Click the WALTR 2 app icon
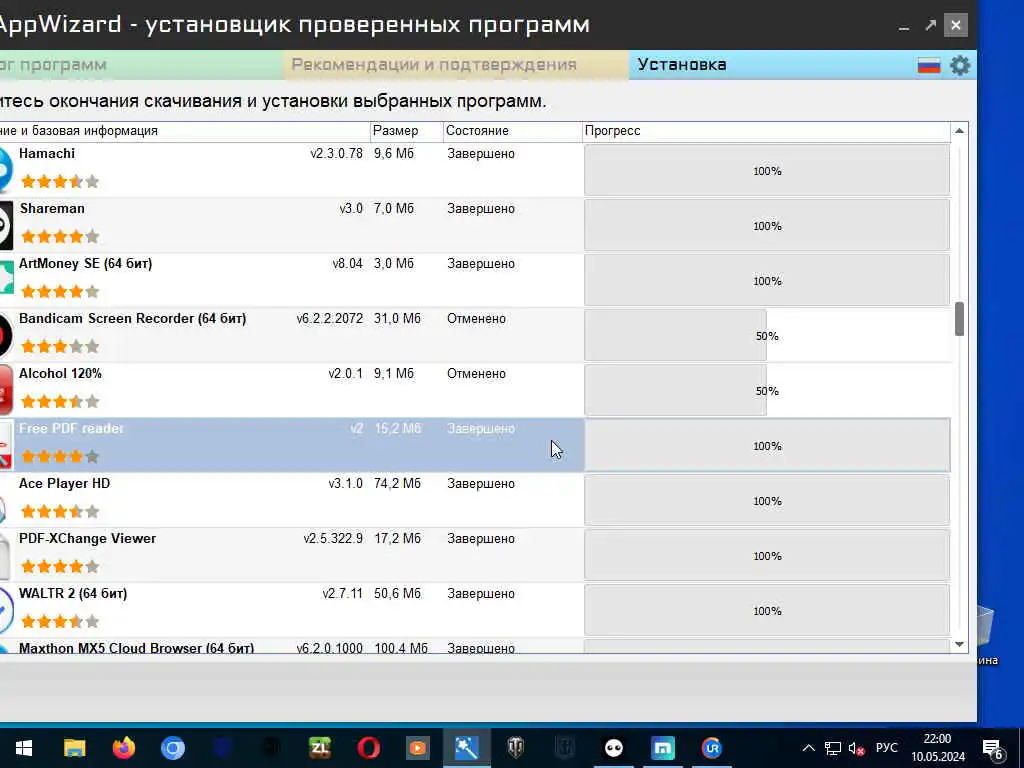This screenshot has width=1024, height=768. click(x=6, y=611)
